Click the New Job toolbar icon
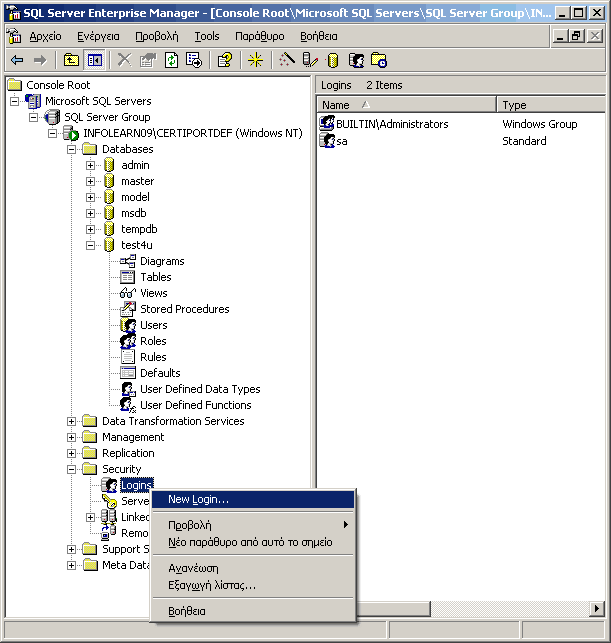The width and height of the screenshot is (611, 643). [379, 60]
